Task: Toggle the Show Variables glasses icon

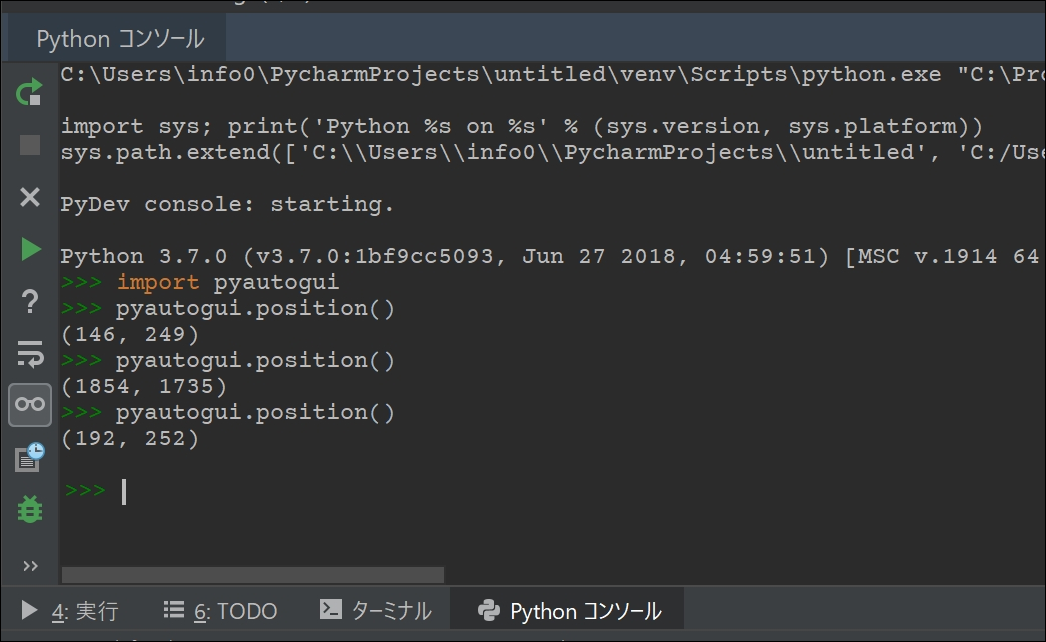Action: point(30,404)
